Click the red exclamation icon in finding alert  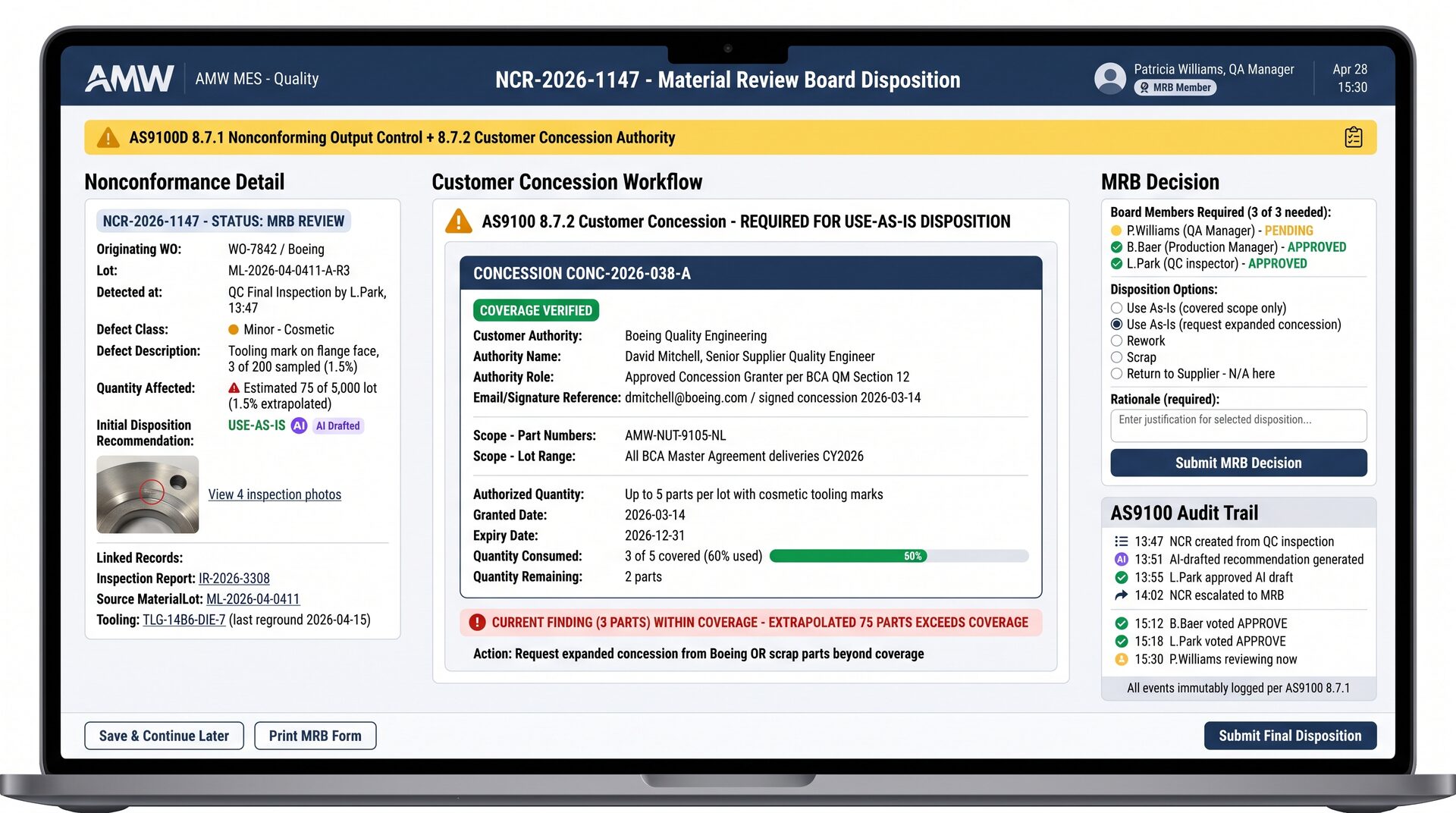477,623
